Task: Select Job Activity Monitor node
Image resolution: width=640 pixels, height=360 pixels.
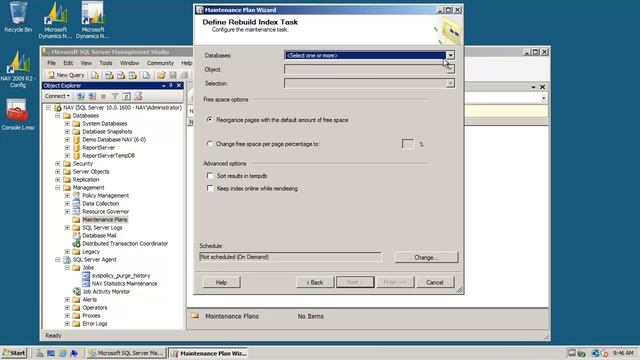Action: tap(106, 291)
